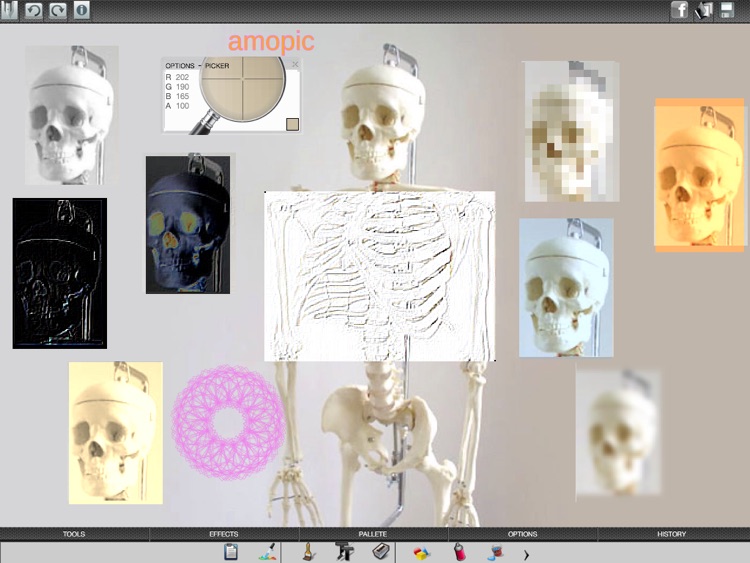The height and width of the screenshot is (563, 750).
Task: Click the G 190 value
Action: [177, 87]
